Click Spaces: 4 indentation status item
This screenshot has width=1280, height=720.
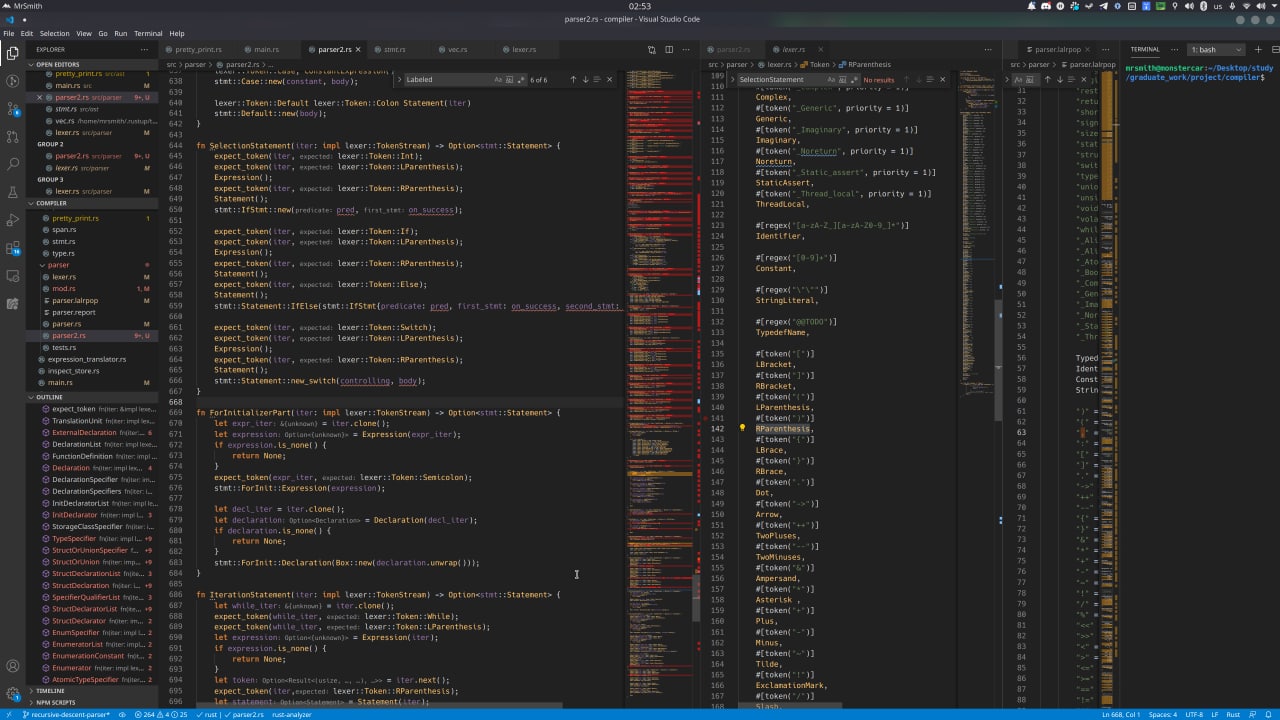1162,715
